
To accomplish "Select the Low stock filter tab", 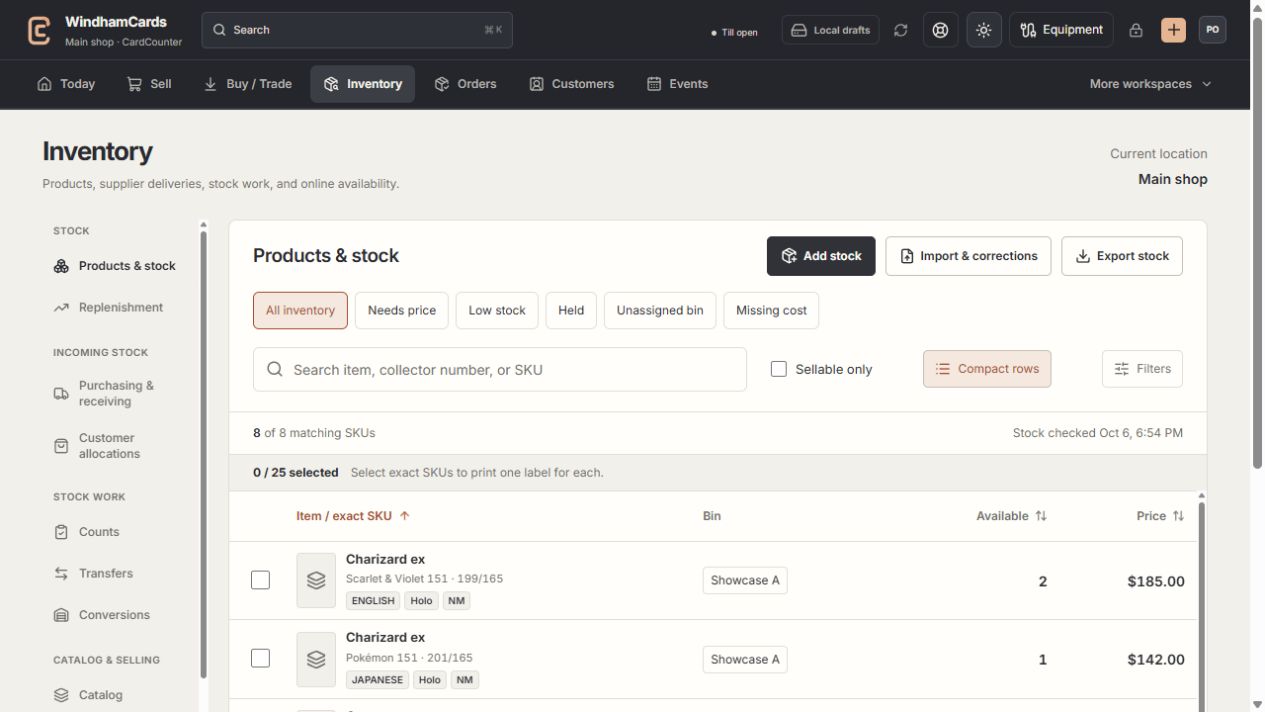I will point(497,310).
